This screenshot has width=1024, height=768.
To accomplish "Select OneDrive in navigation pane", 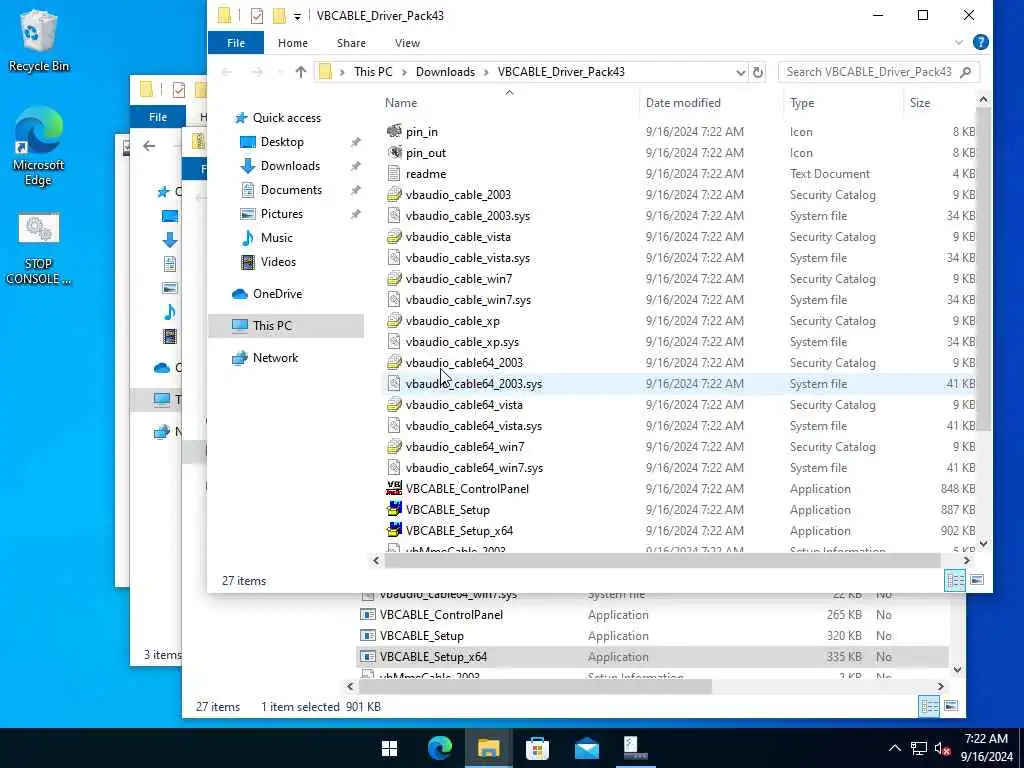I will pos(278,294).
